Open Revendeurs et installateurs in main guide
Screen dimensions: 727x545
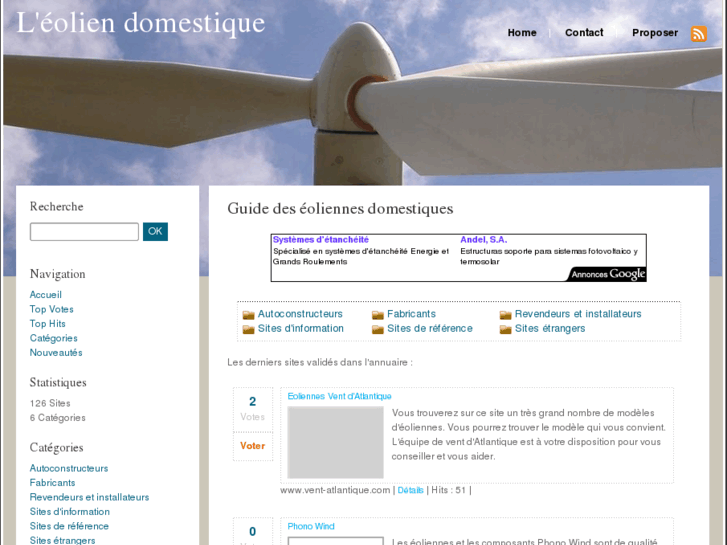[x=578, y=314]
